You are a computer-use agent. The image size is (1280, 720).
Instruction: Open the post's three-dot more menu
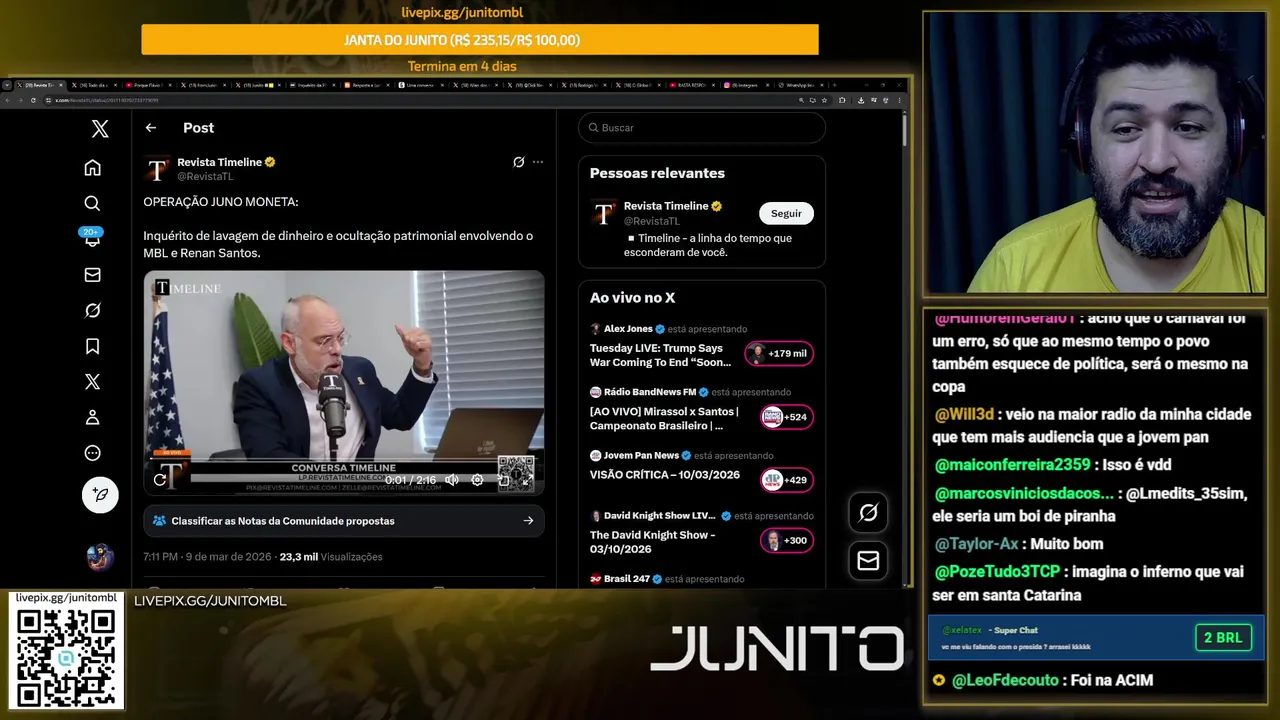pyautogui.click(x=538, y=162)
